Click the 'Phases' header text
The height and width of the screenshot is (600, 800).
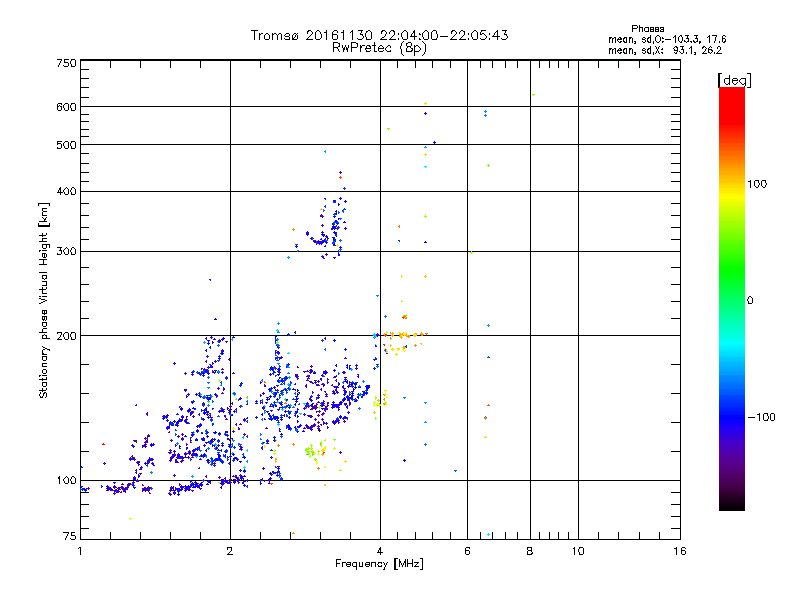tap(647, 29)
